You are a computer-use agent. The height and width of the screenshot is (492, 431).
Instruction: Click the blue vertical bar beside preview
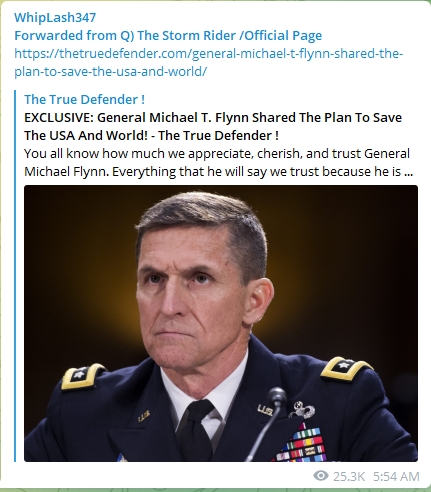click(15, 276)
